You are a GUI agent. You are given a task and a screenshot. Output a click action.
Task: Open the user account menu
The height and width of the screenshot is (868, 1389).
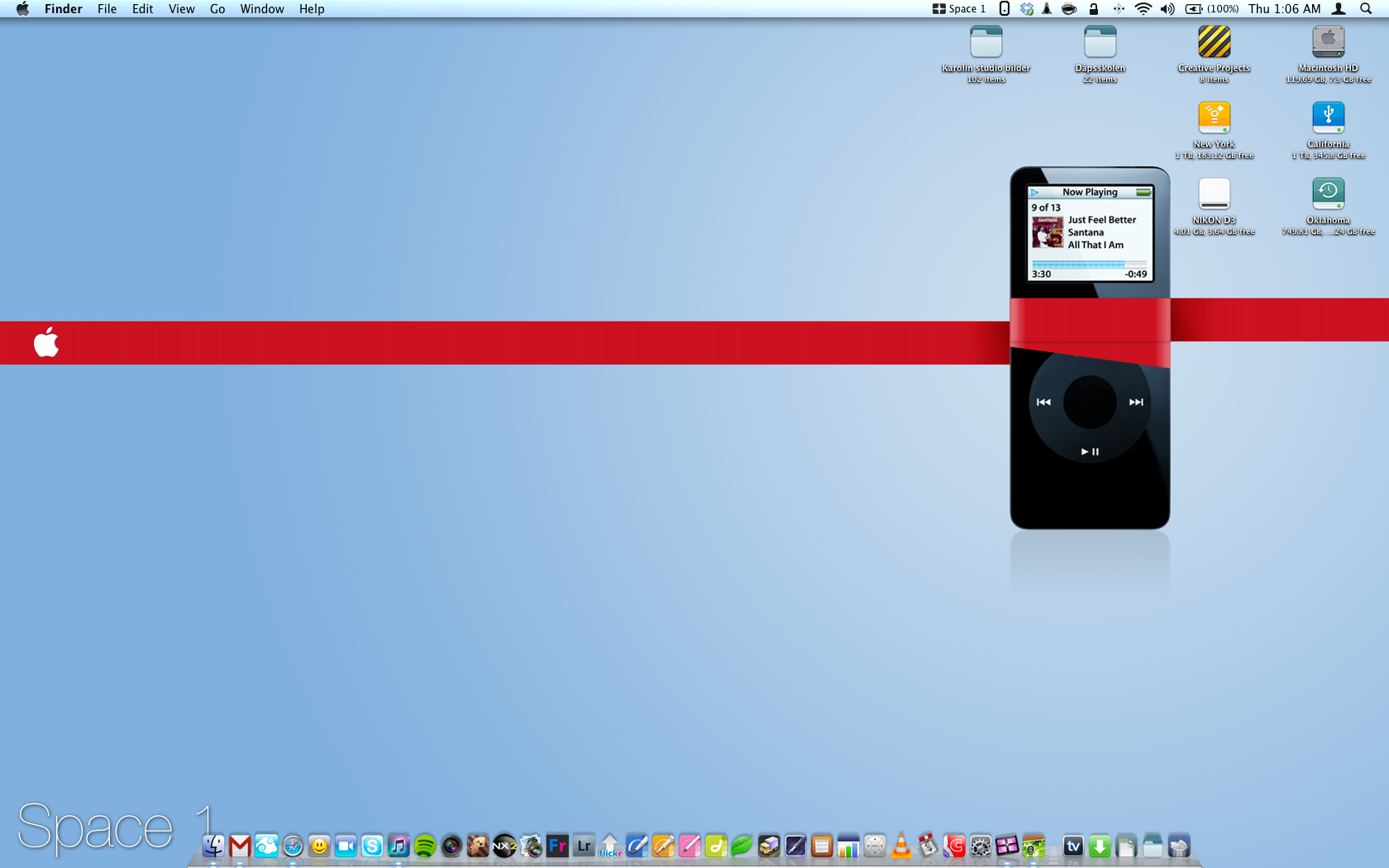click(1339, 9)
